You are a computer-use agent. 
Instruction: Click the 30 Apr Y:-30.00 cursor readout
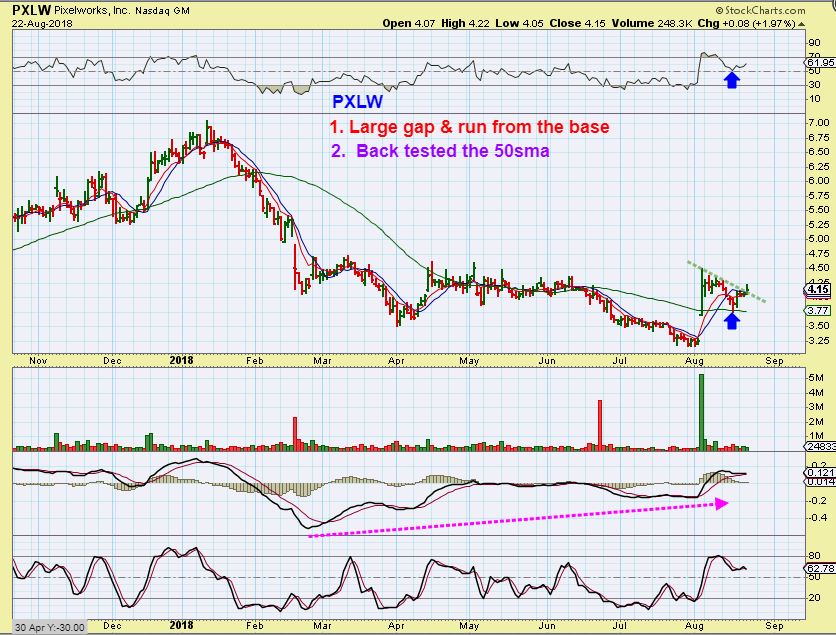[x=49, y=627]
